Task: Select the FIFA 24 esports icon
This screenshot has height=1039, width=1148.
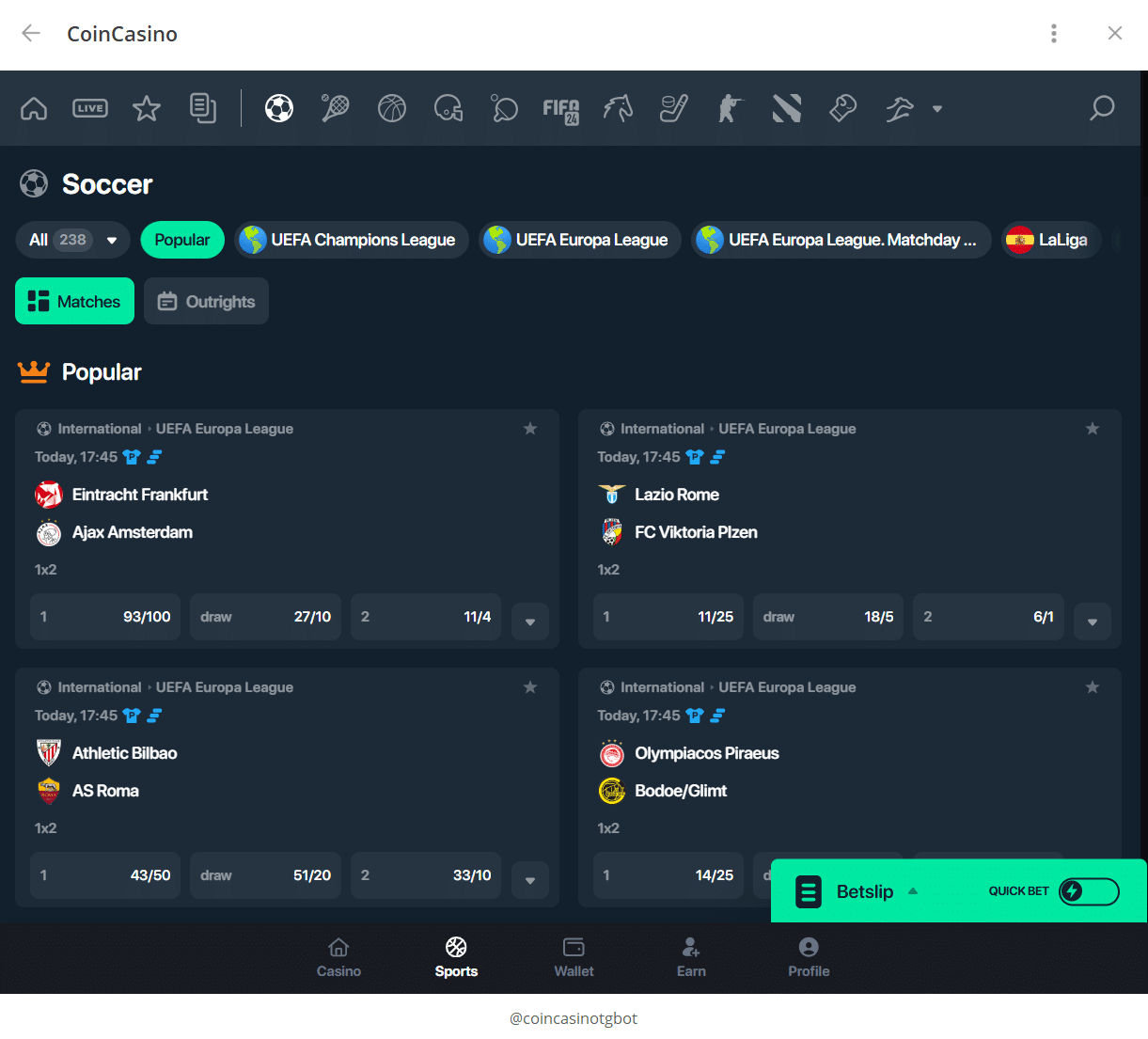Action: pos(561,110)
